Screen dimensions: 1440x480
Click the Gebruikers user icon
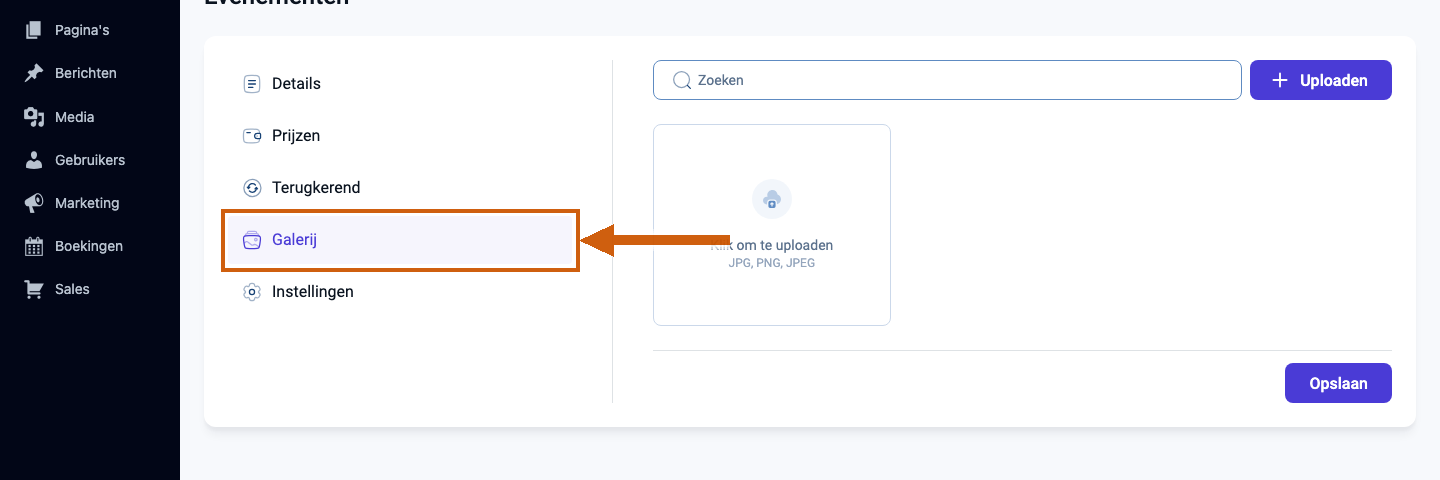(x=34, y=160)
